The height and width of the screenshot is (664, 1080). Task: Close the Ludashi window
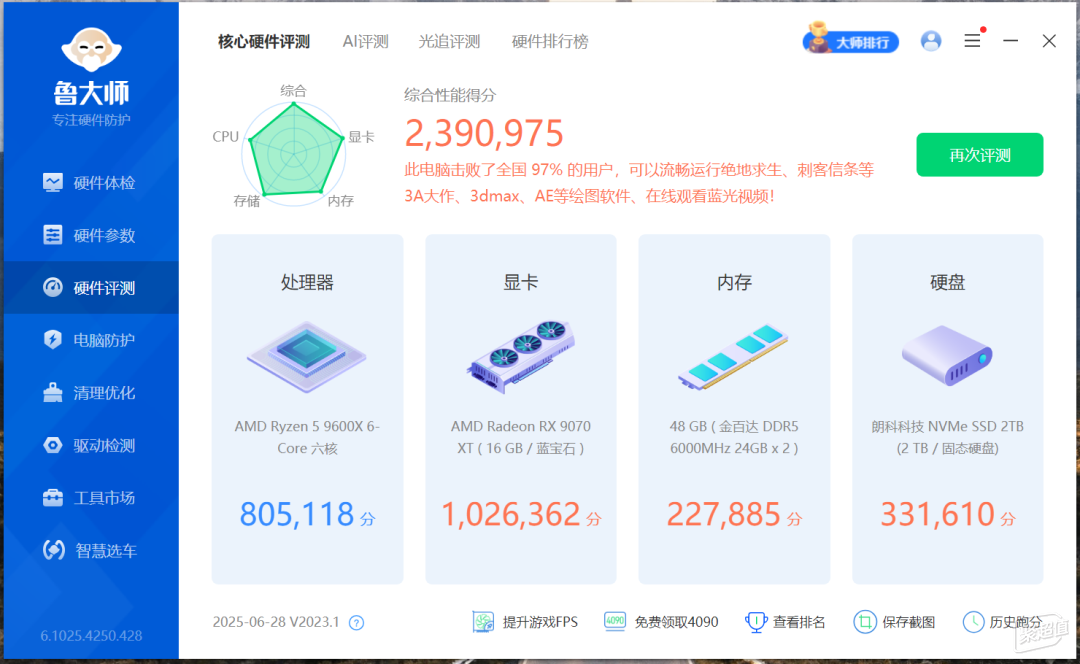click(x=1049, y=41)
